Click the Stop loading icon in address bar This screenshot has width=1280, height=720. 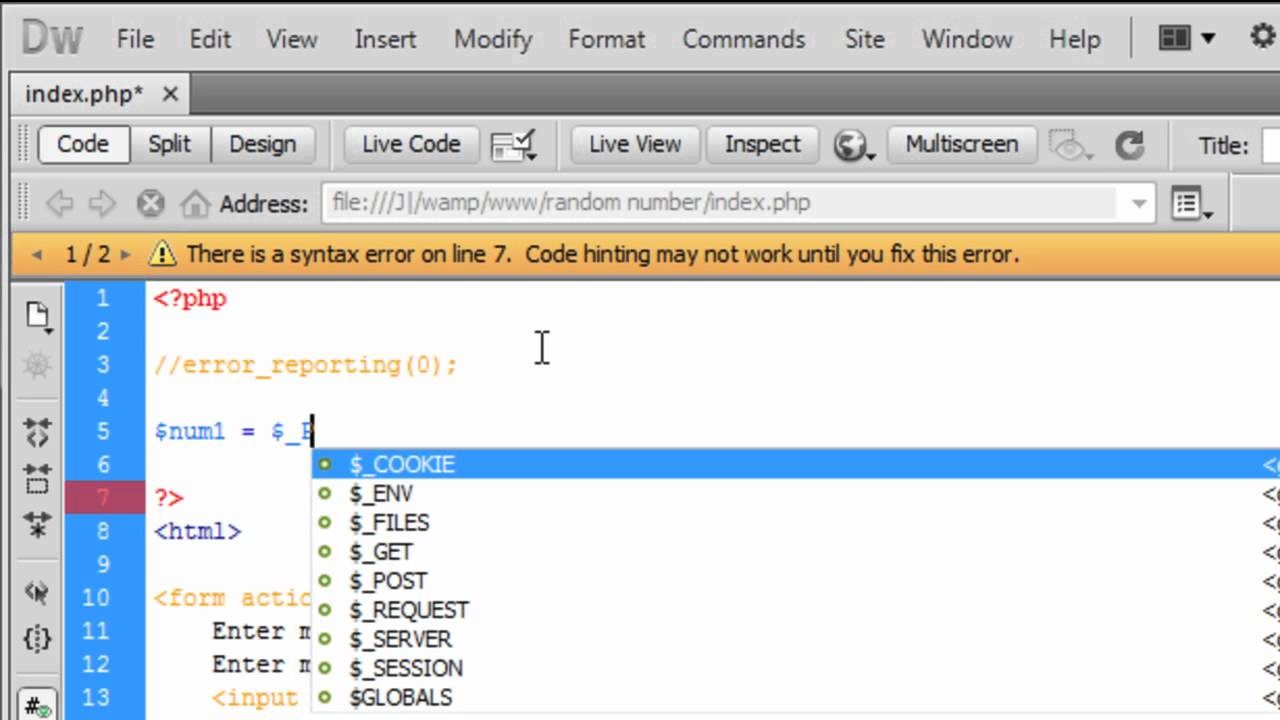[x=150, y=204]
